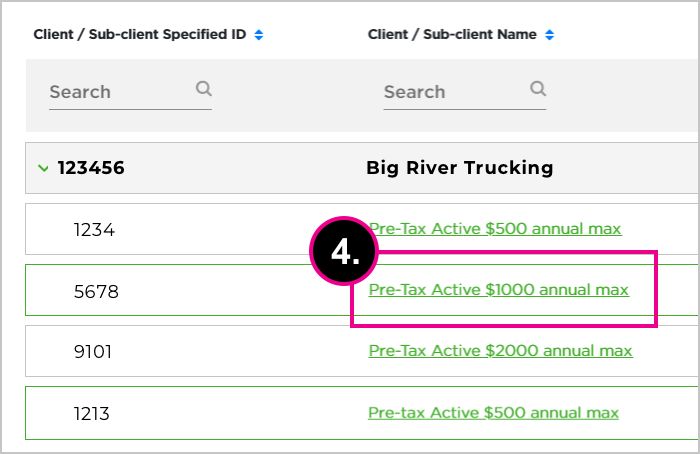Select sub-client ID 1213 cell
The image size is (700, 454).
pos(94,414)
